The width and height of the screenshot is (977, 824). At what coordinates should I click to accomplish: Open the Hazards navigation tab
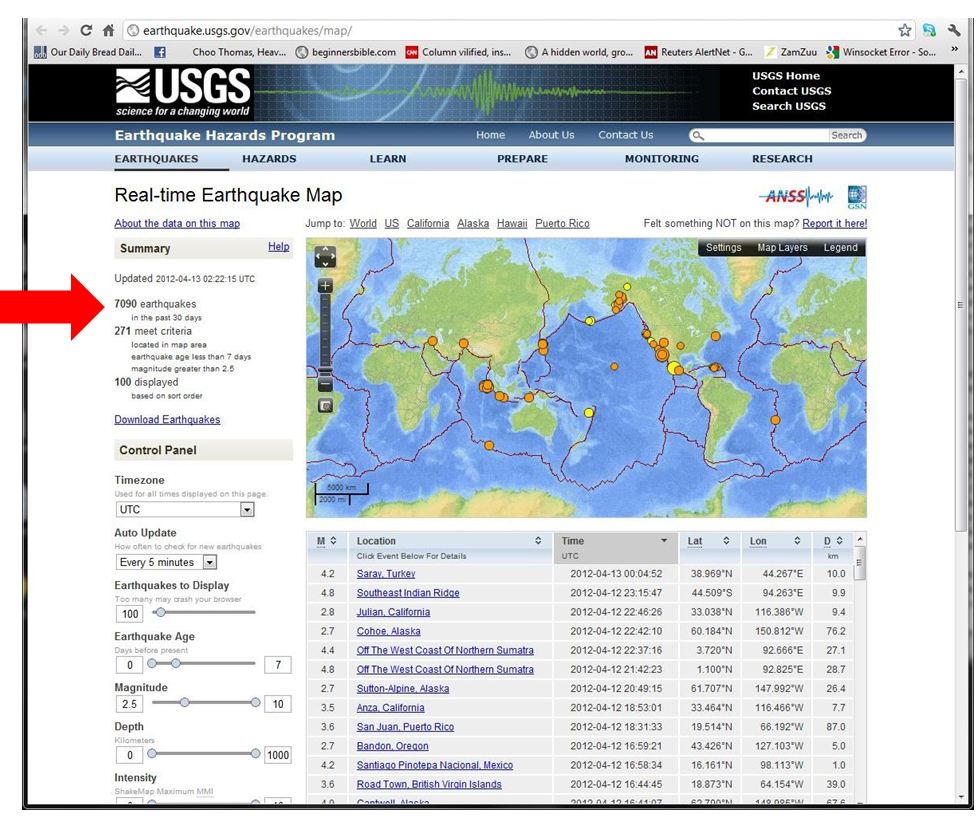pos(269,159)
